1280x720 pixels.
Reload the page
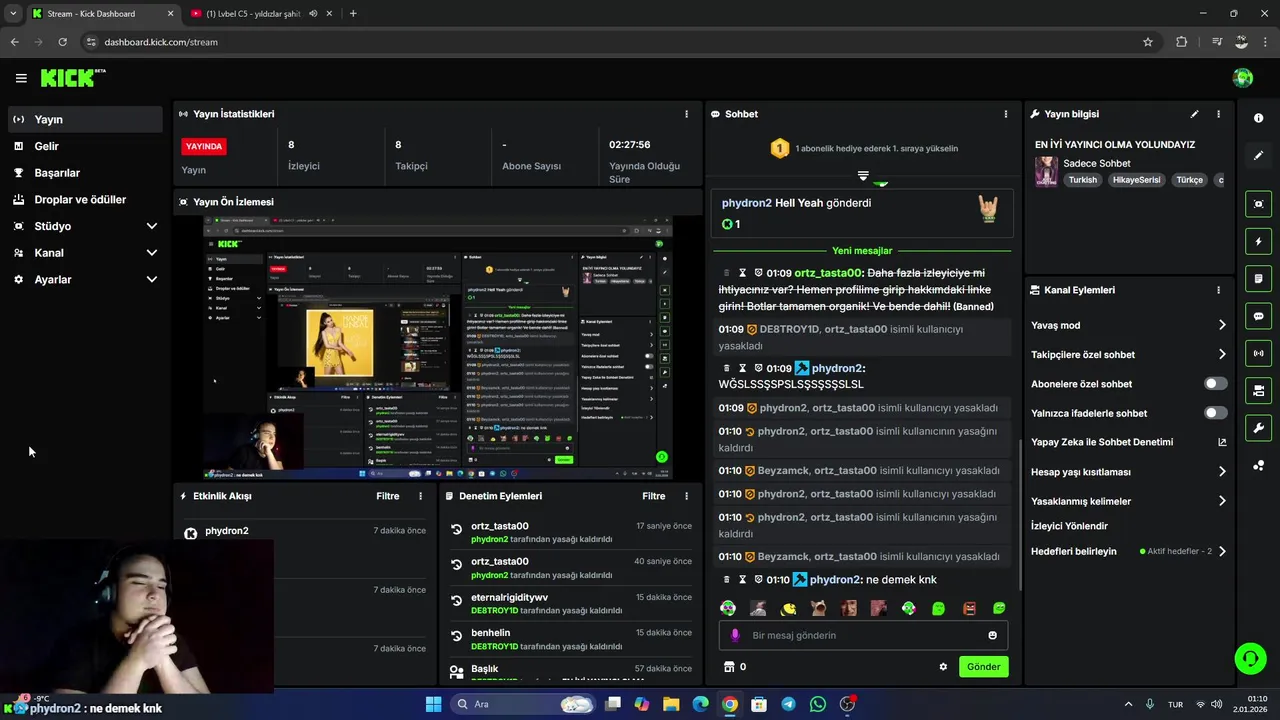coord(62,42)
